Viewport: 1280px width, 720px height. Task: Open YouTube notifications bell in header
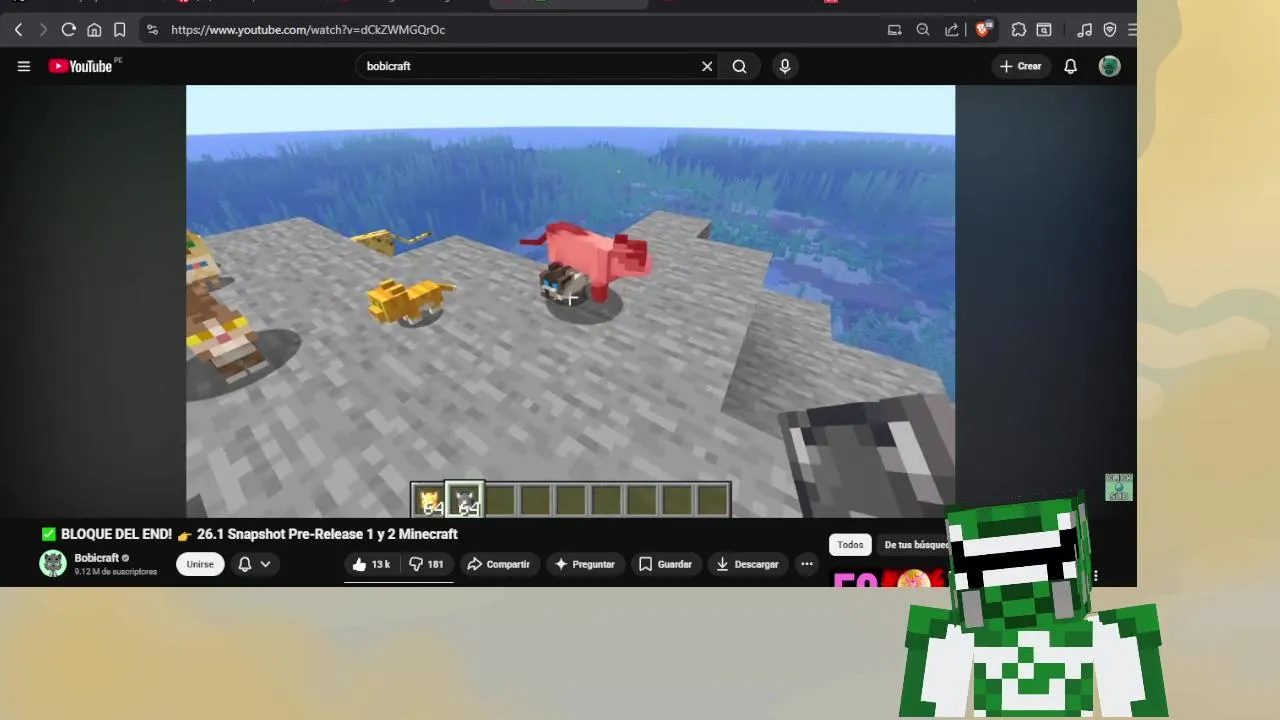(1070, 66)
